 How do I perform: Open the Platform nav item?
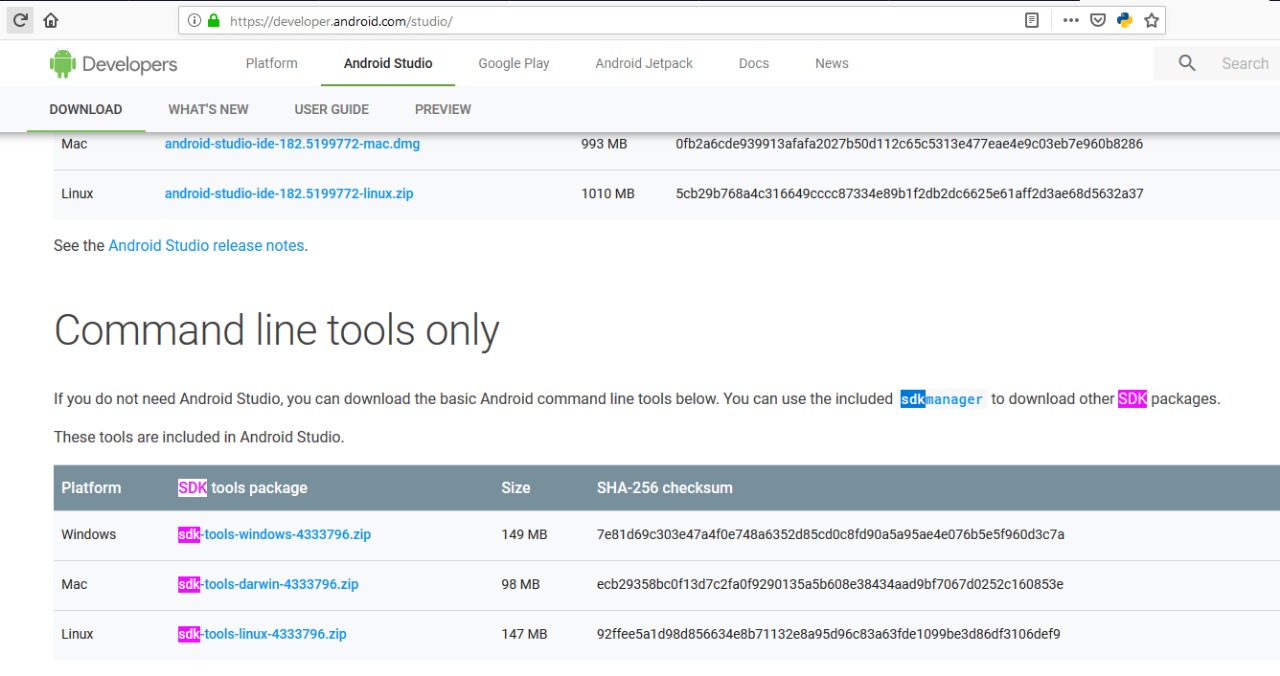point(272,63)
